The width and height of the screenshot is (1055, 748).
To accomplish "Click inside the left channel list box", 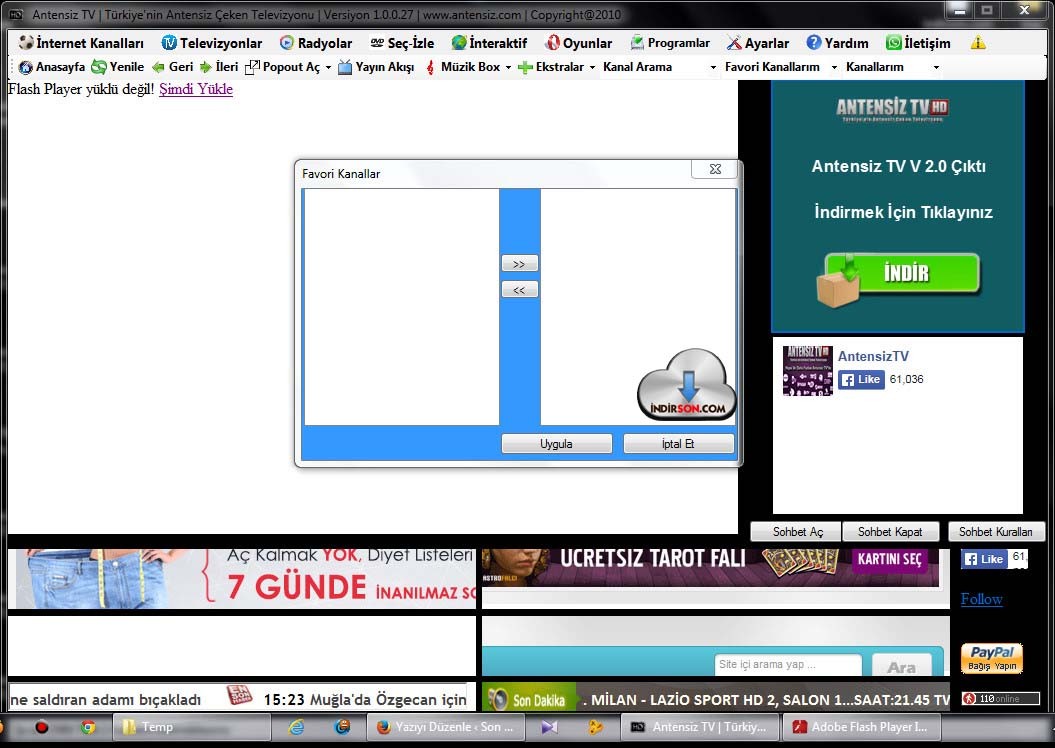I will click(401, 307).
